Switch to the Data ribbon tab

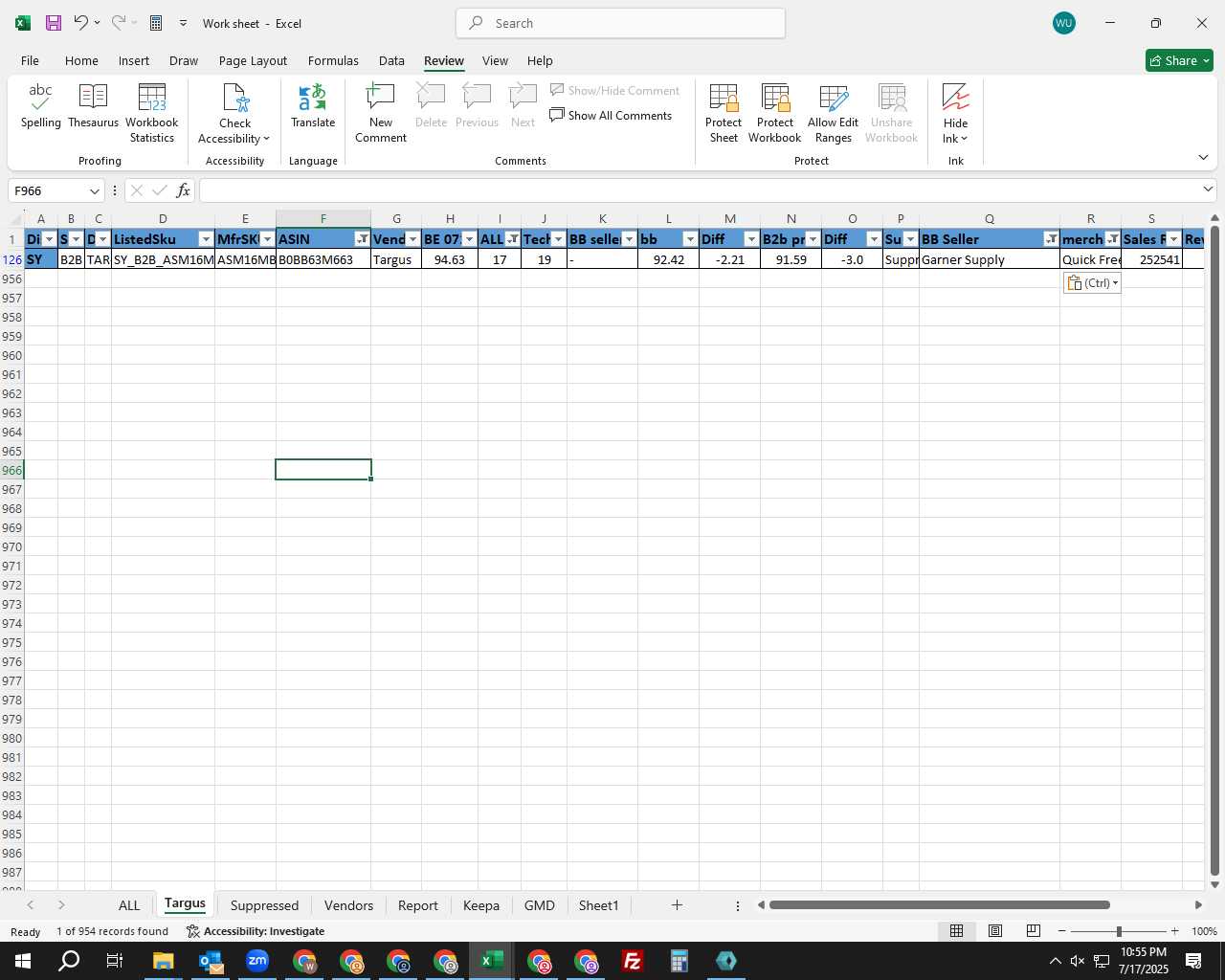tap(391, 60)
